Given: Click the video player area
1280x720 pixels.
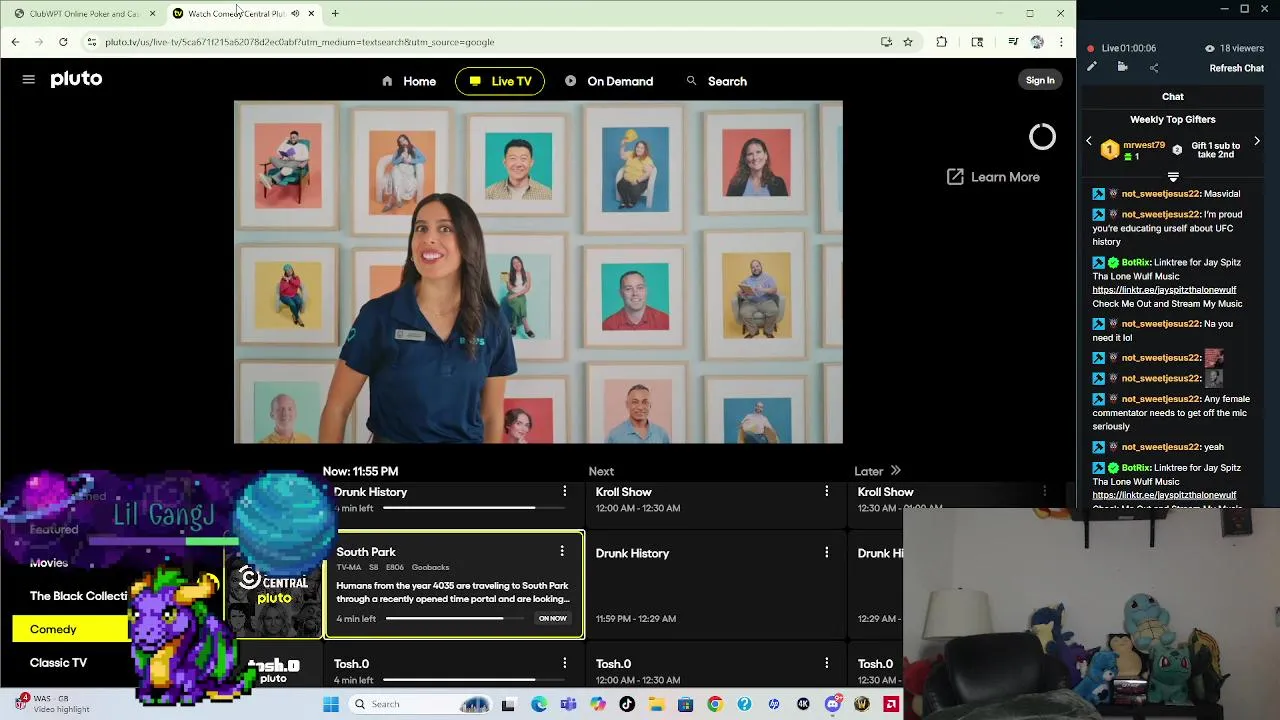Looking at the screenshot, I should 538,272.
